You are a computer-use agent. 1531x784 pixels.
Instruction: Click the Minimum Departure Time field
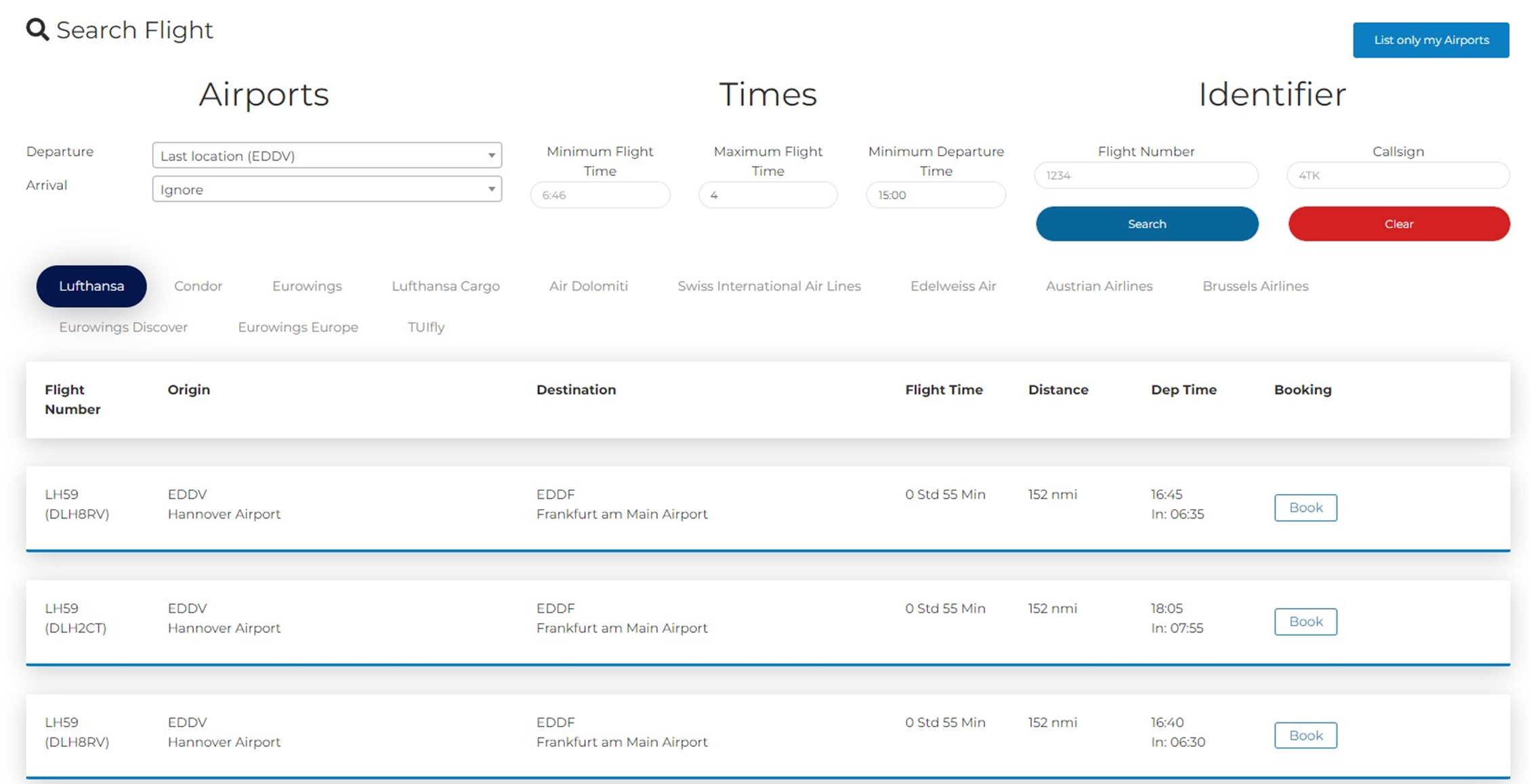pos(936,195)
